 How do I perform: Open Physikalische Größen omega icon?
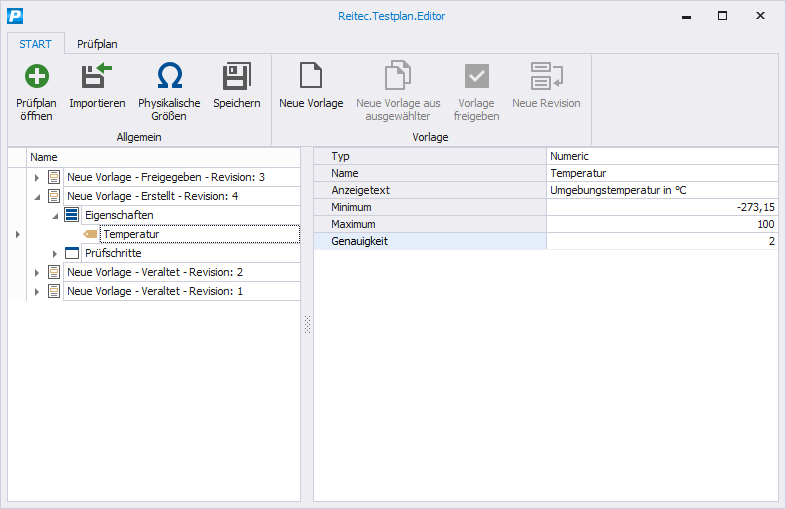coord(169,77)
